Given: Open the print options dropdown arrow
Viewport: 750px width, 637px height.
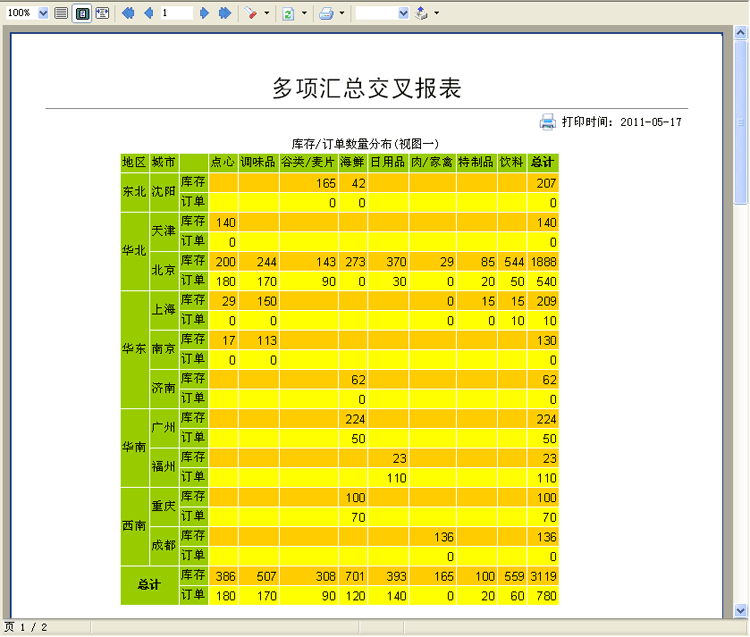Looking at the screenshot, I should tap(342, 13).
